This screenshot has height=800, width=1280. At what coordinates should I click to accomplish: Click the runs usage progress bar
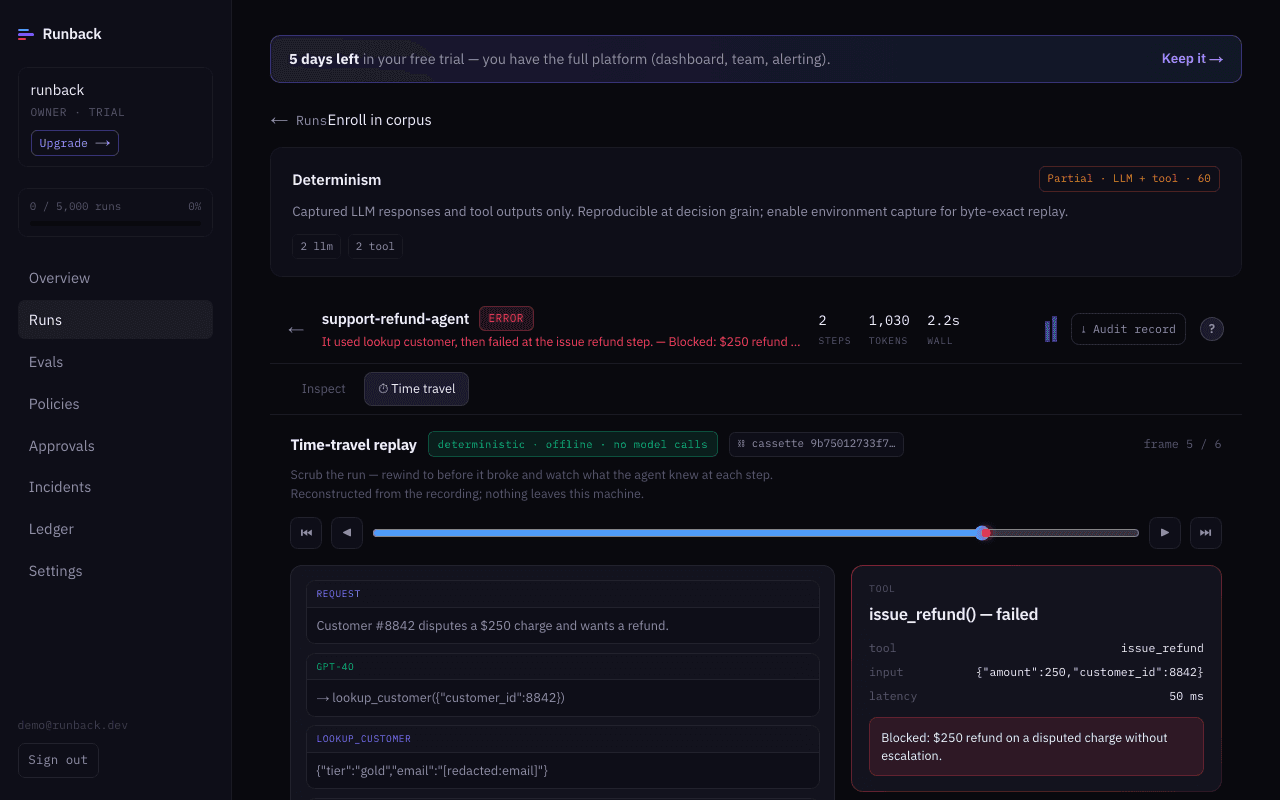[x=115, y=225]
